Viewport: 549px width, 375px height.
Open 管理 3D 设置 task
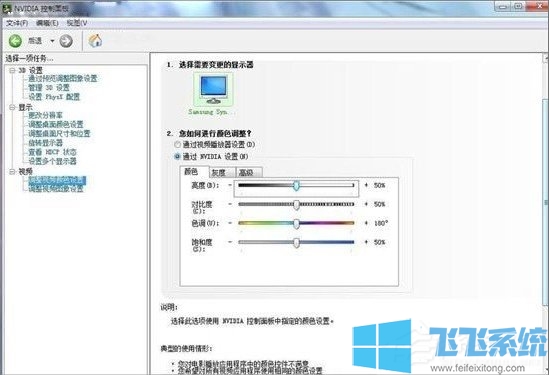[x=49, y=88]
